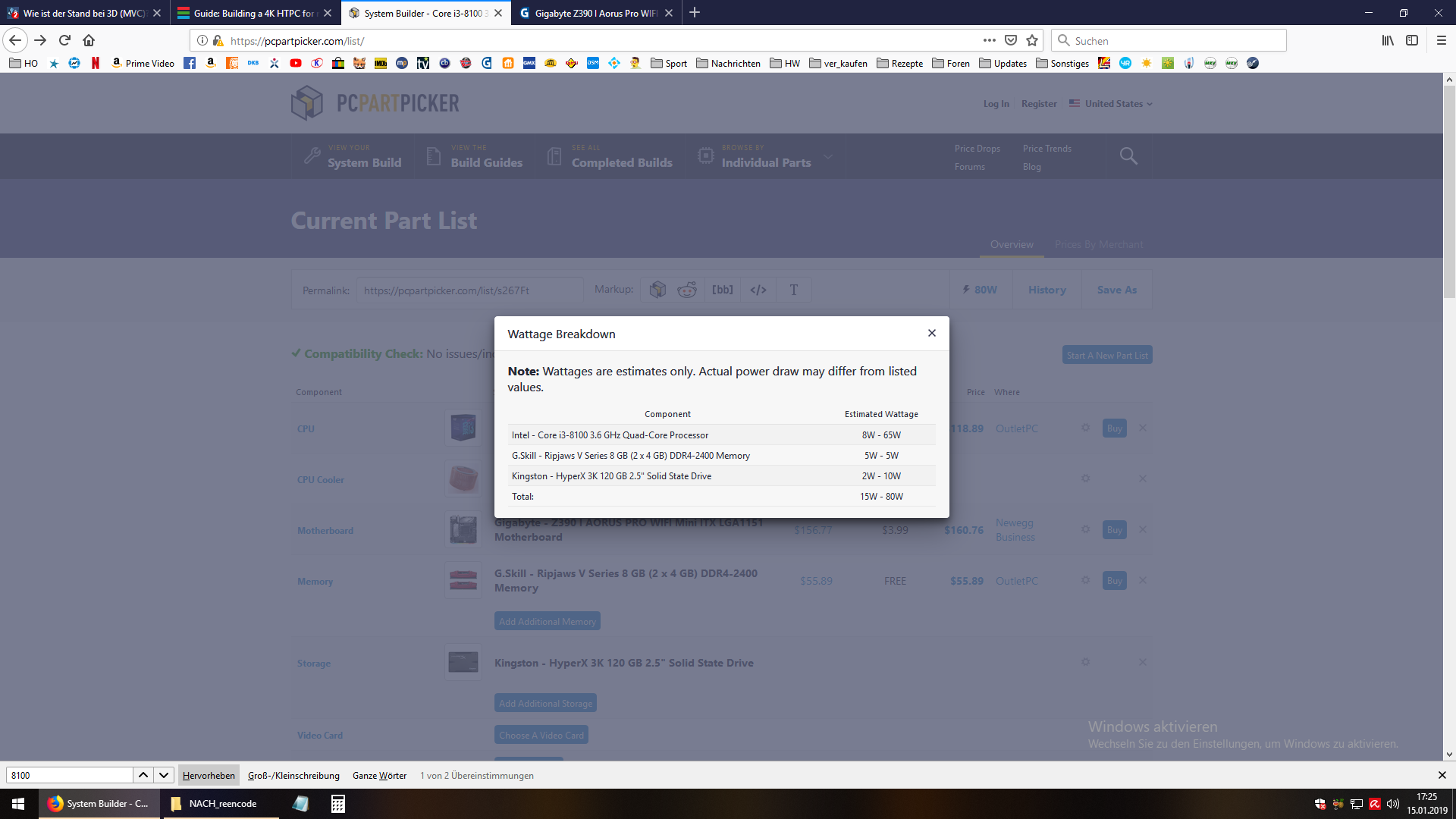
Task: Open the Nachrichten bookmarks folder
Action: coord(728,63)
